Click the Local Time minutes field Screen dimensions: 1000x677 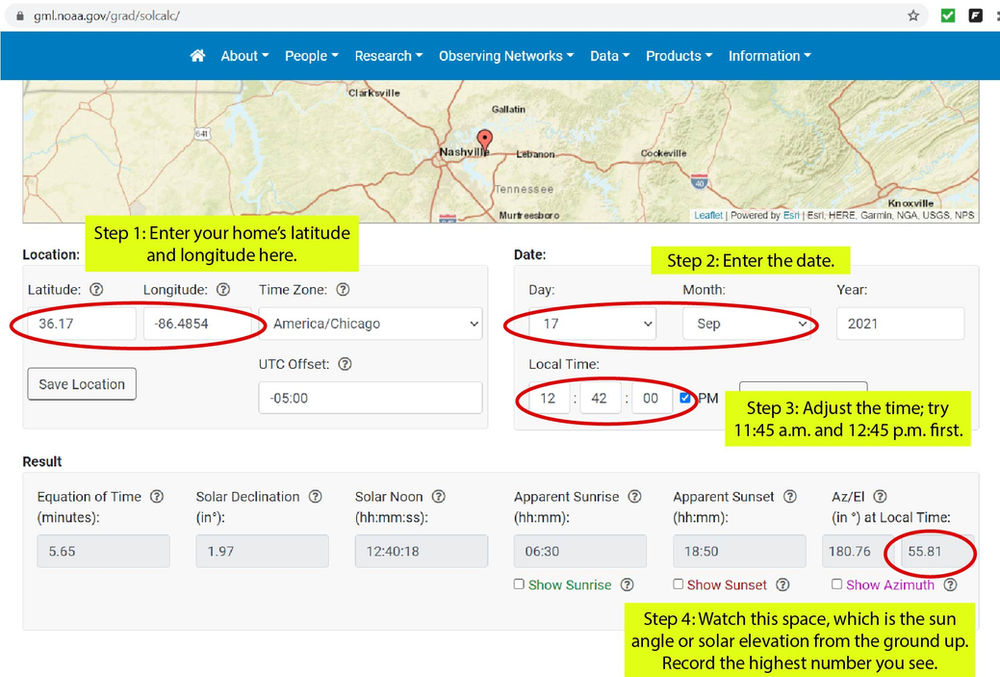(600, 398)
